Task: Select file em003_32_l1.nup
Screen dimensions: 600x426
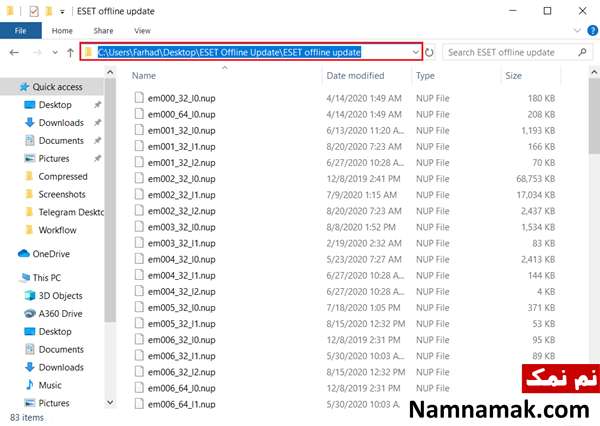Action: [181, 243]
